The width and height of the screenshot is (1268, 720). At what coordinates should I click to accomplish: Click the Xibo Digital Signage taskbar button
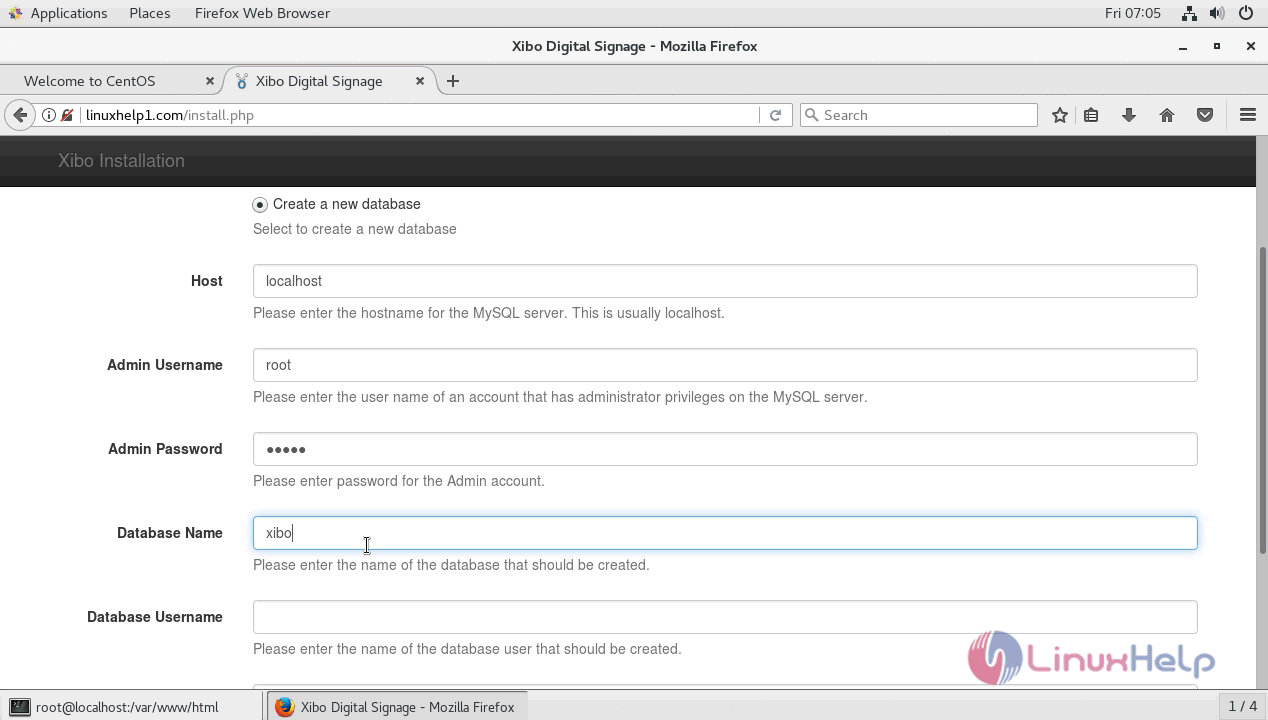(x=397, y=707)
